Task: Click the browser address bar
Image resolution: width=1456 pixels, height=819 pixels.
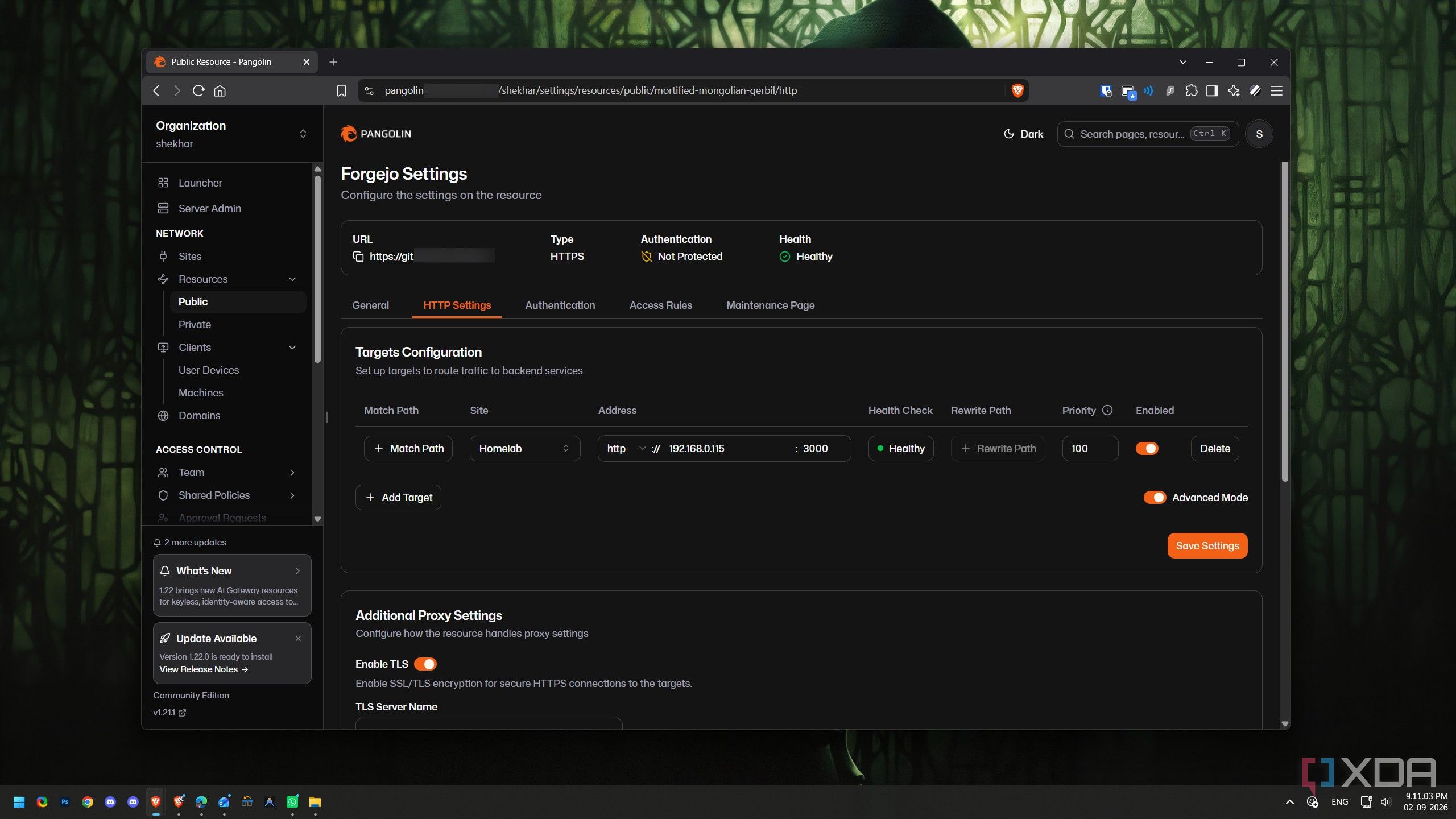Action: click(x=693, y=90)
